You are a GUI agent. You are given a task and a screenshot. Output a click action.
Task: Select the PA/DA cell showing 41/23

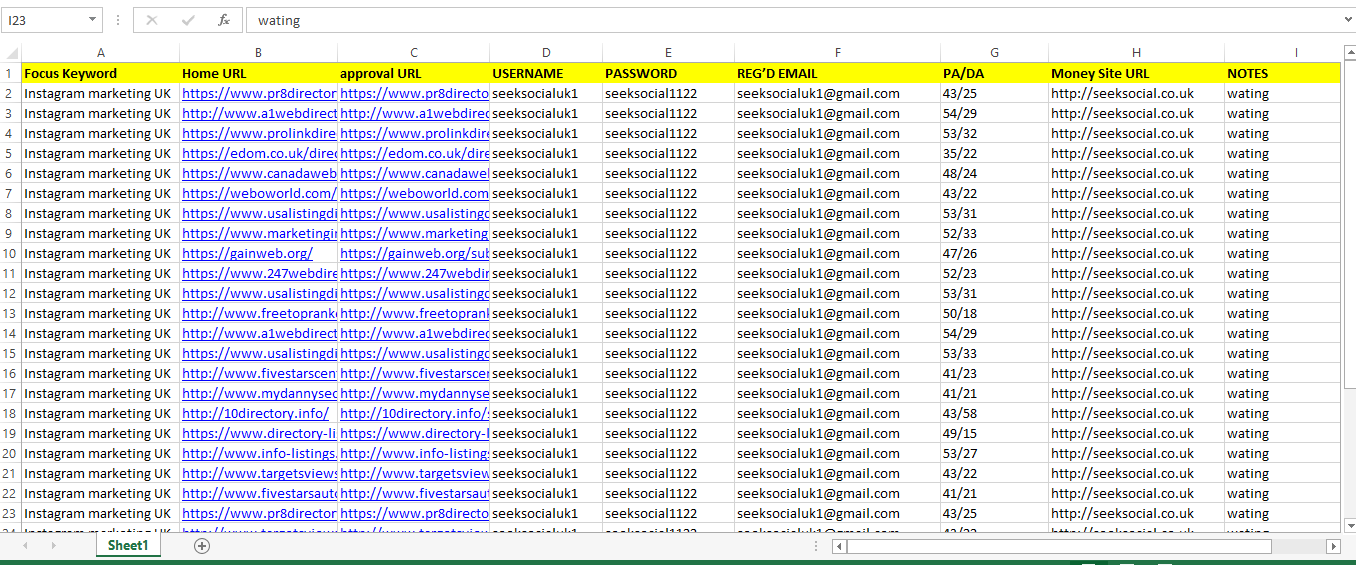(994, 373)
